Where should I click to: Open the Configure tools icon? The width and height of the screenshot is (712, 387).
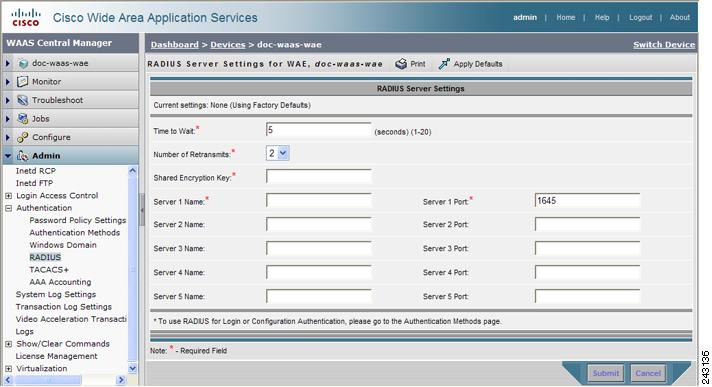[22, 137]
